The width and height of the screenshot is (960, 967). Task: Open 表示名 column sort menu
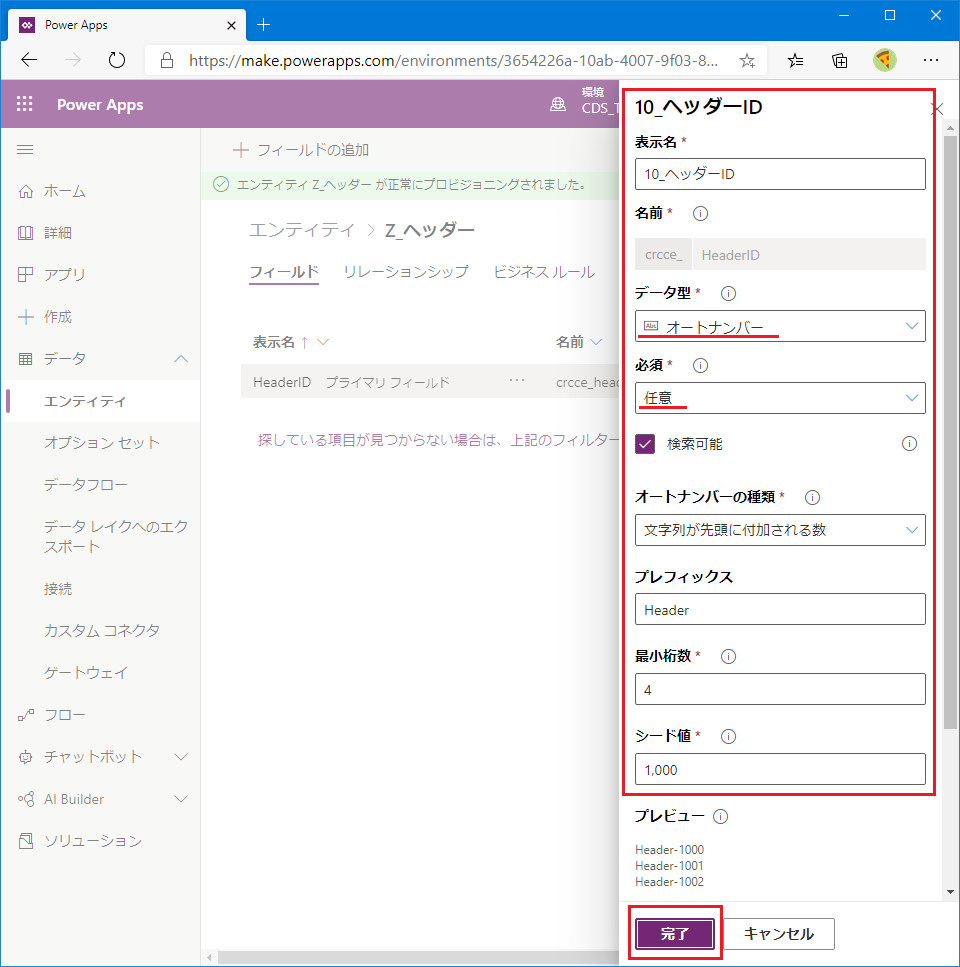pyautogui.click(x=322, y=342)
